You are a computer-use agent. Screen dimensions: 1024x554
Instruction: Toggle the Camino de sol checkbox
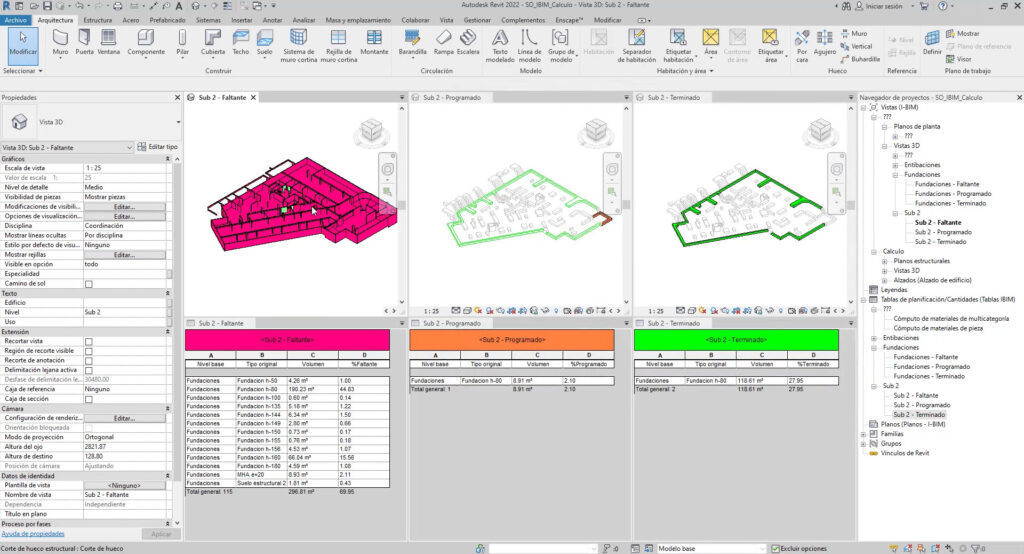point(89,284)
